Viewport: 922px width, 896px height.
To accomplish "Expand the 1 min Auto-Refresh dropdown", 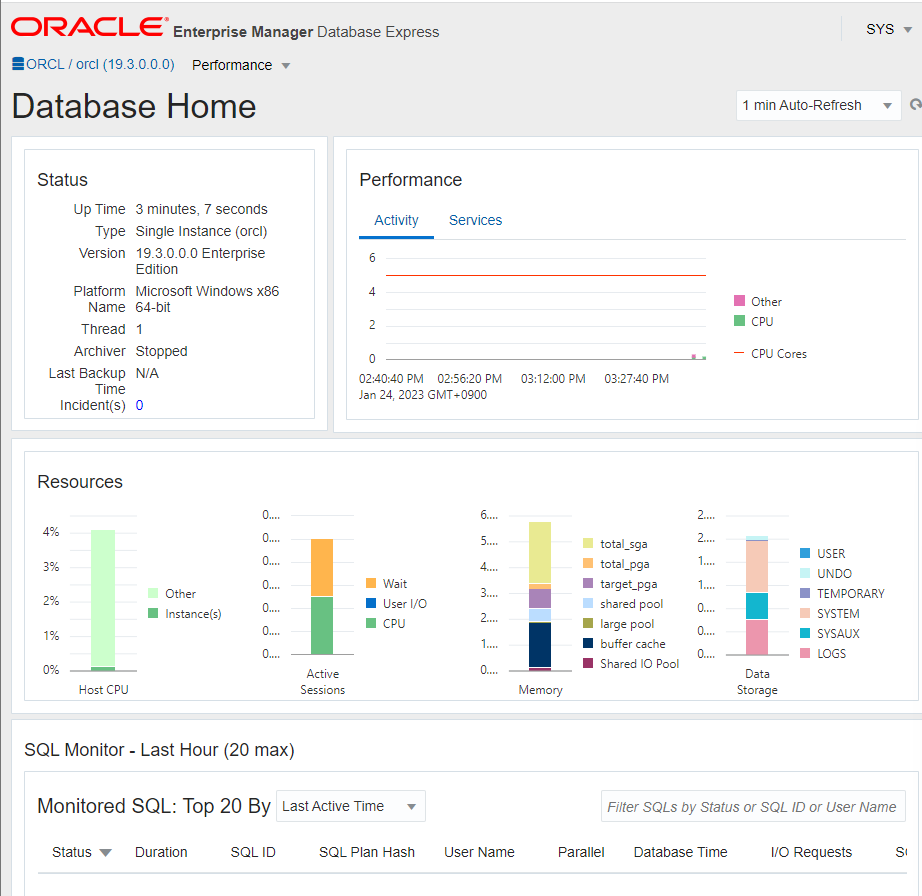I will [818, 105].
